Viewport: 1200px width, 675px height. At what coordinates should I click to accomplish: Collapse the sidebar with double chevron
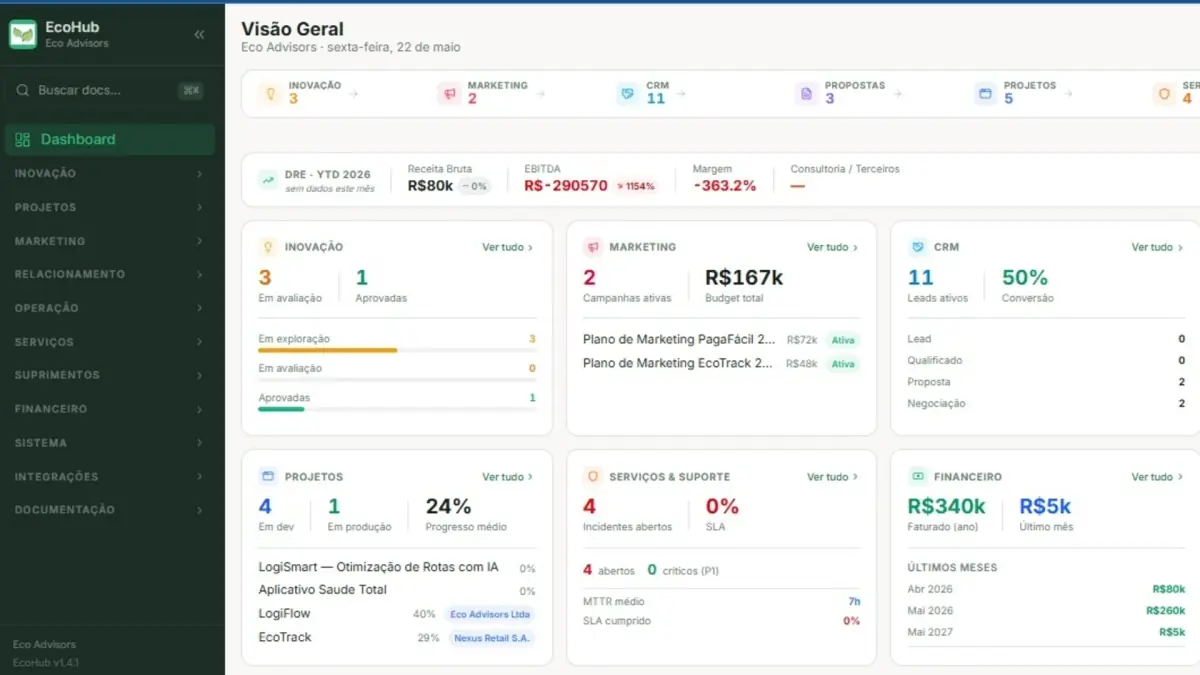[x=199, y=34]
